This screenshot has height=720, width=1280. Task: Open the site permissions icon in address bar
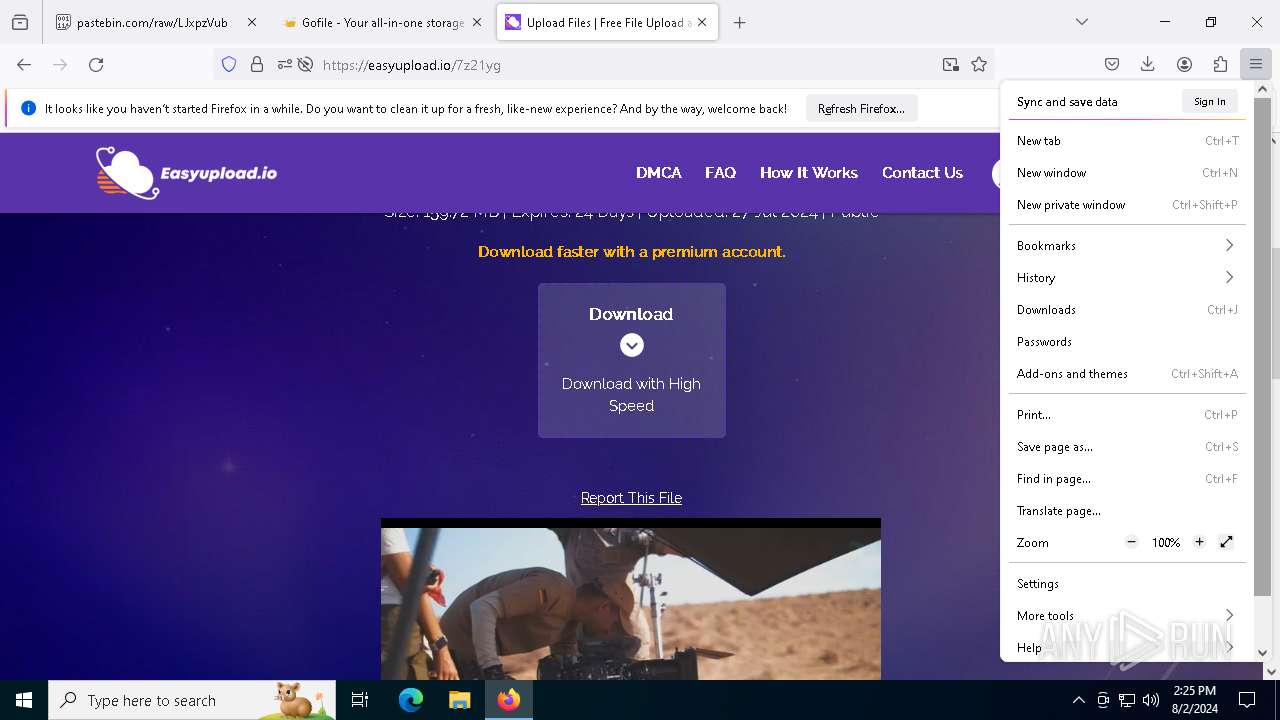pyautogui.click(x=285, y=64)
